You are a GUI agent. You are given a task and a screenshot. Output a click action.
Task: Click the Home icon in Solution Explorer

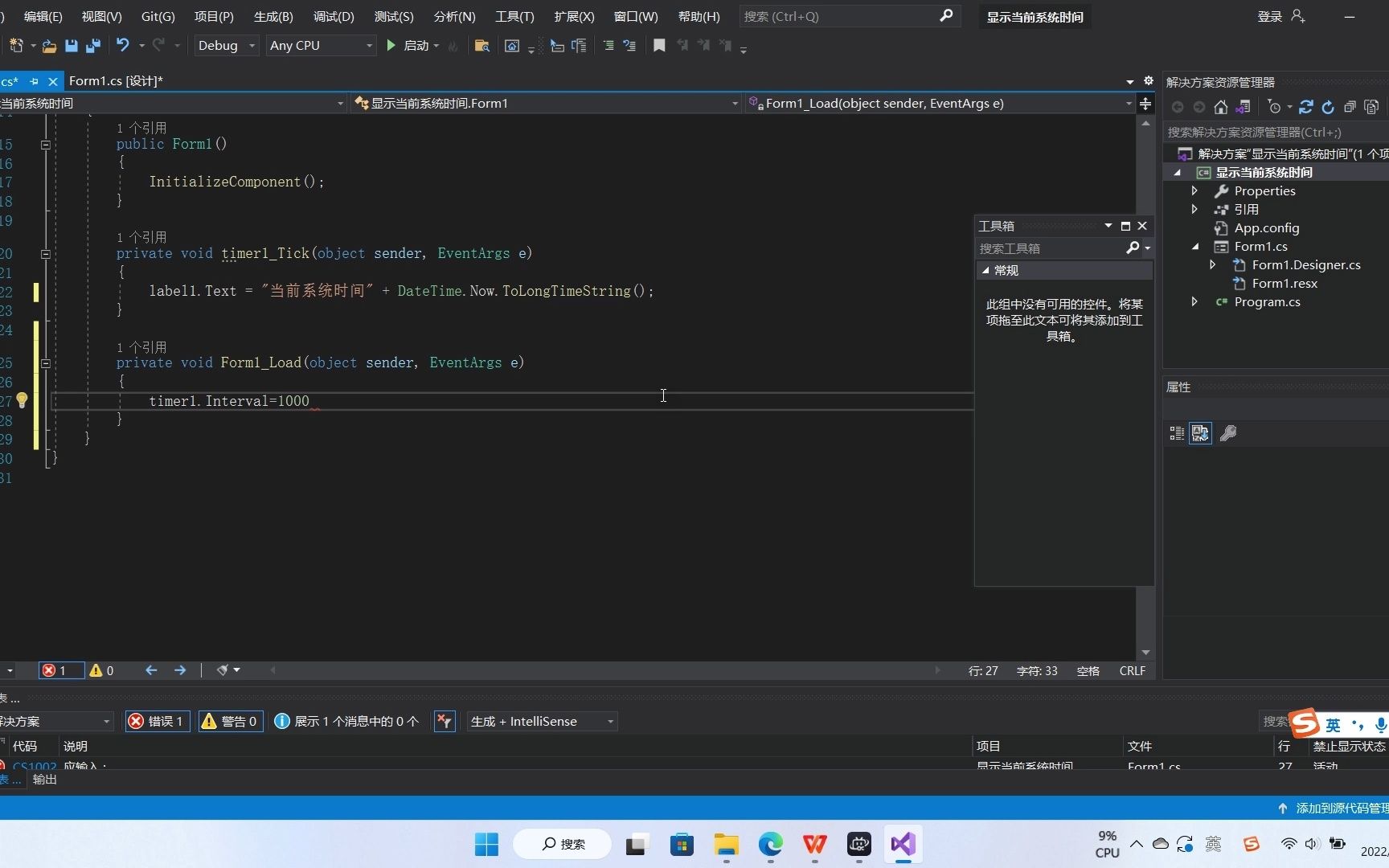[x=1221, y=107]
